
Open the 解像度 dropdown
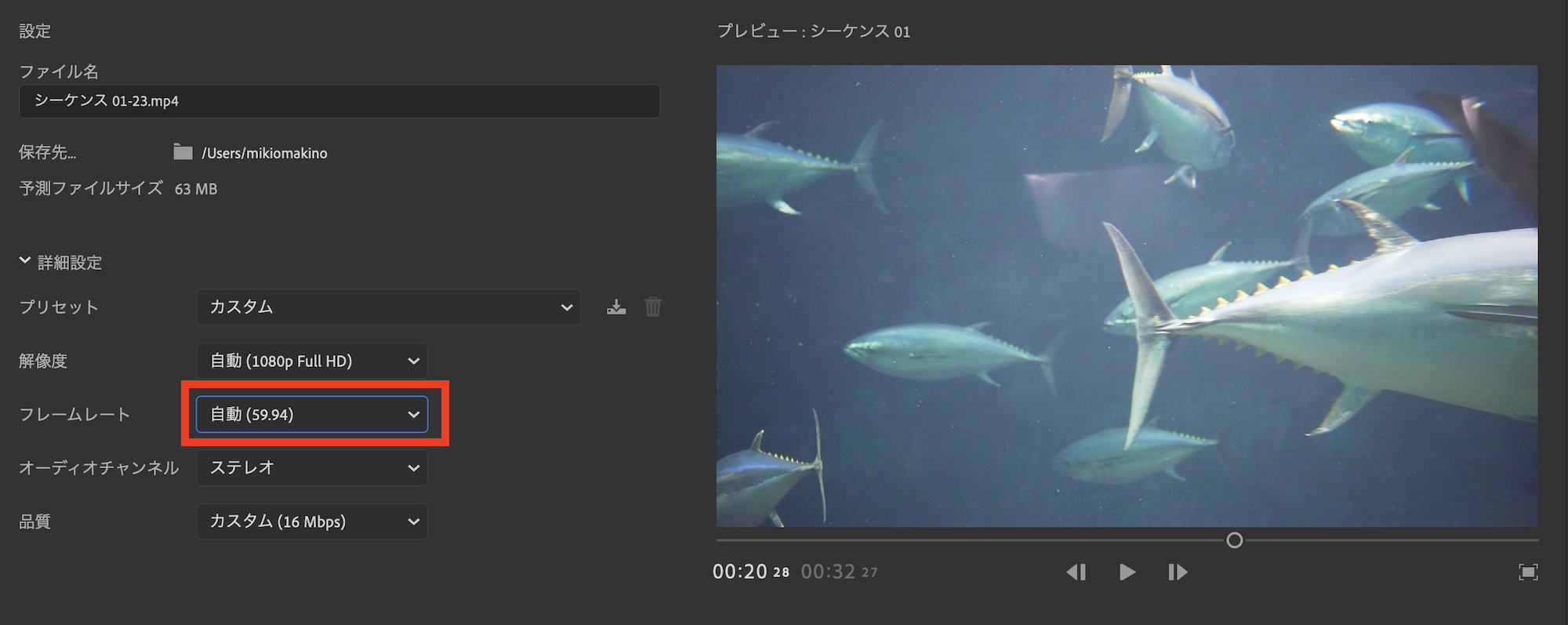[x=312, y=361]
